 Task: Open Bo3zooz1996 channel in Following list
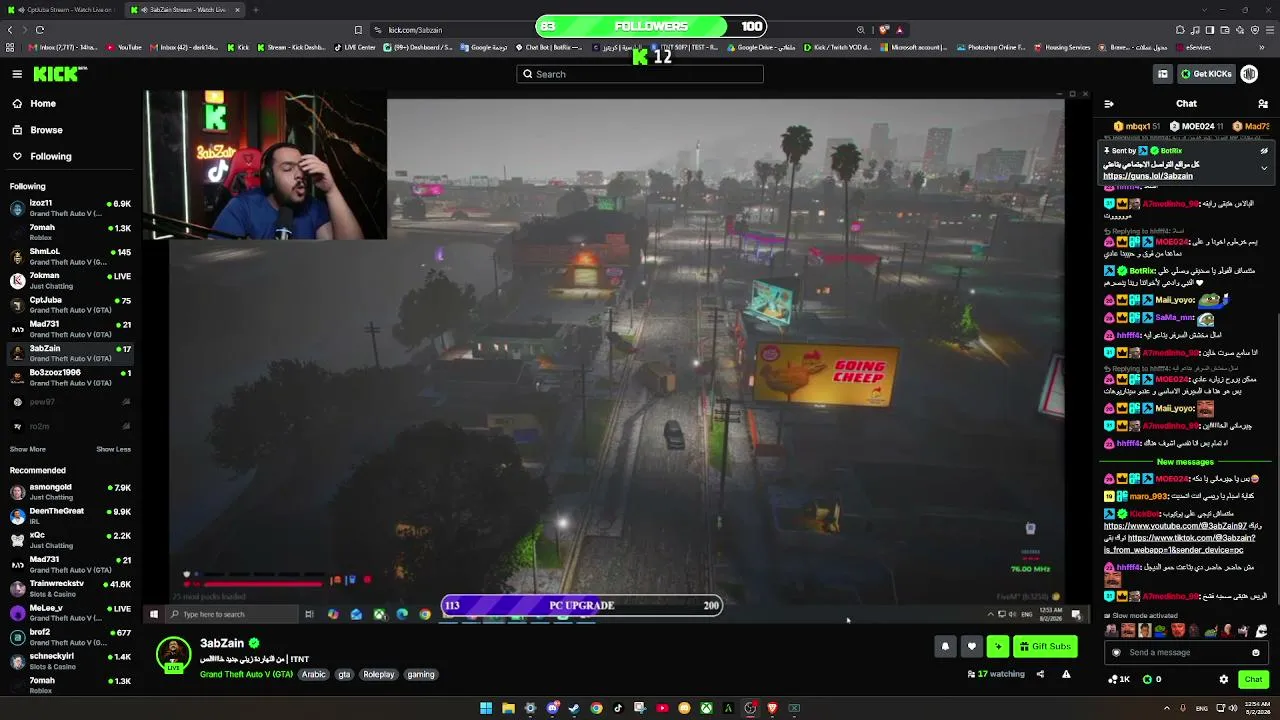pyautogui.click(x=70, y=377)
